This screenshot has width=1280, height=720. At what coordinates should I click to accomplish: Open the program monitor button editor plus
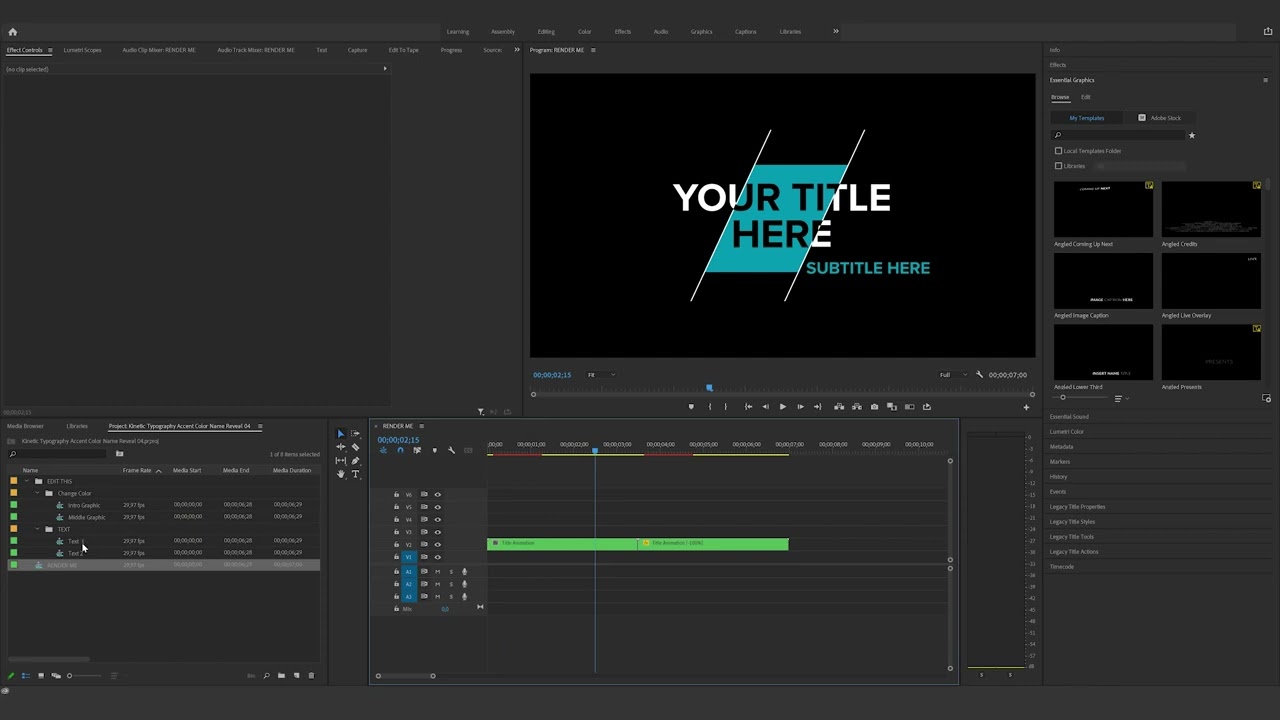(x=1025, y=407)
